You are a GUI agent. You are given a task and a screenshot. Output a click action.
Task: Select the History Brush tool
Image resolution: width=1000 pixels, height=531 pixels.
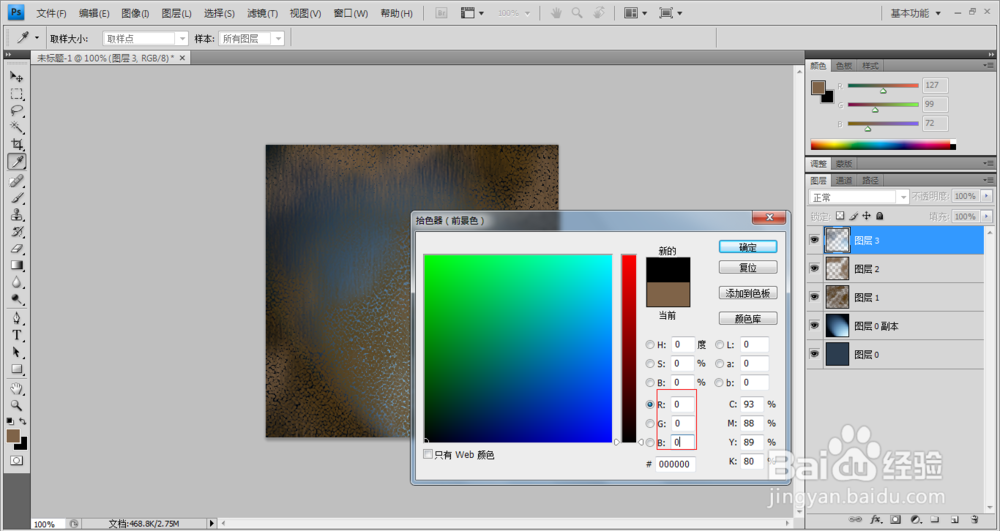pyautogui.click(x=17, y=232)
